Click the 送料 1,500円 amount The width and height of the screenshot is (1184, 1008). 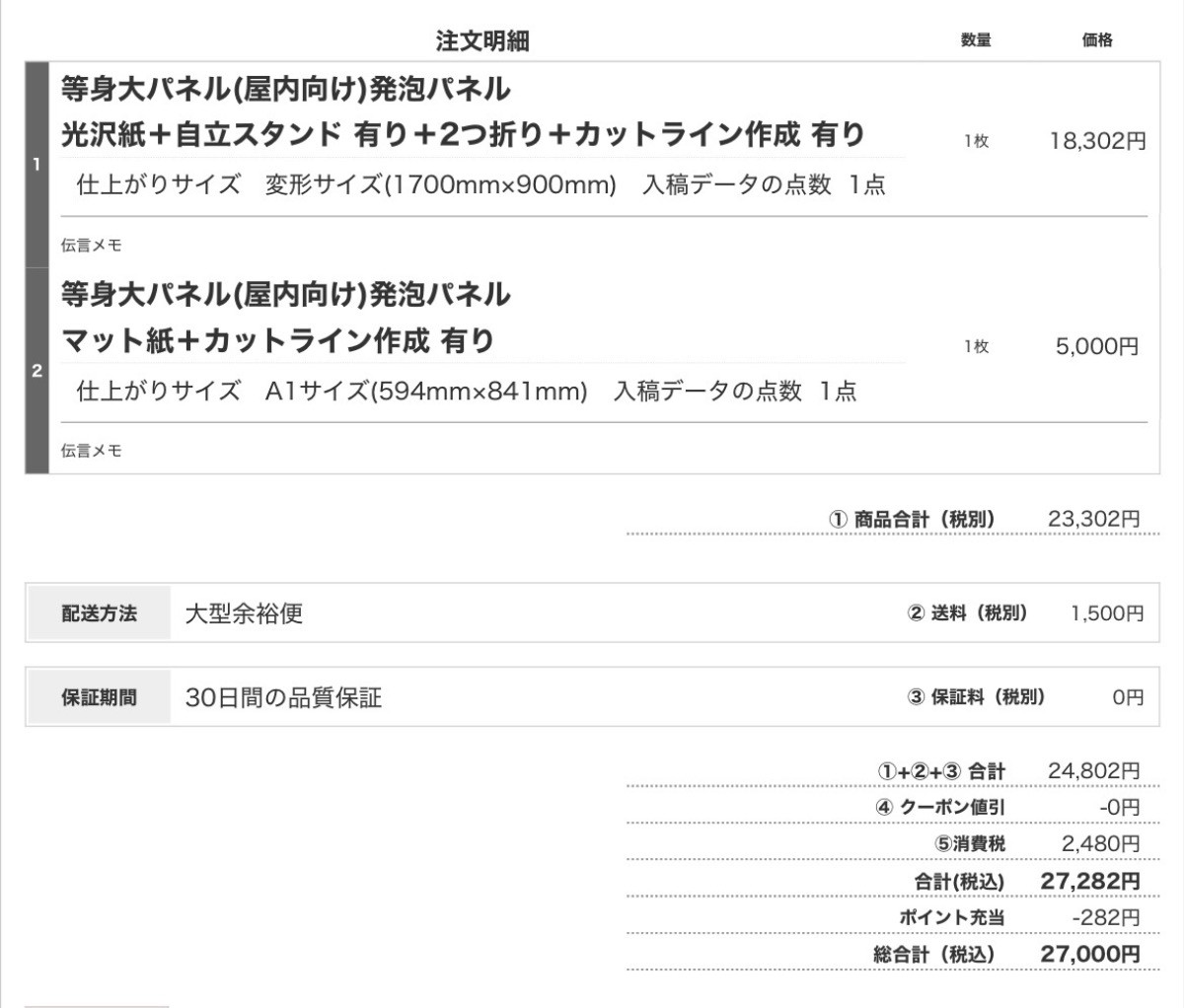pyautogui.click(x=1107, y=613)
